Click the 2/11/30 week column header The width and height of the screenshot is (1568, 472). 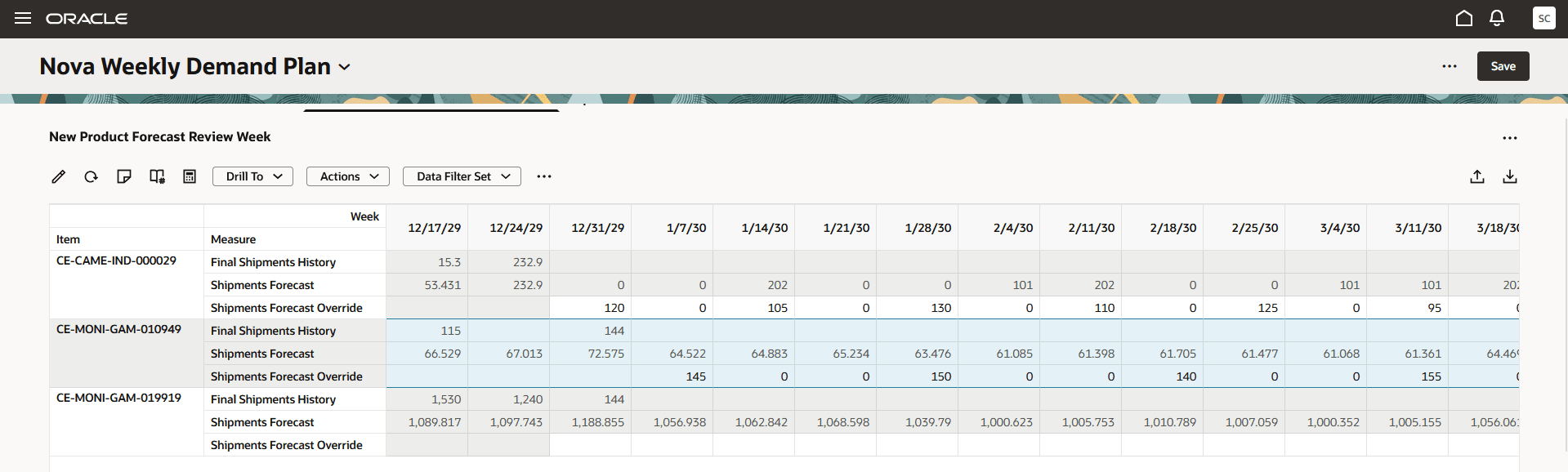click(x=1081, y=228)
